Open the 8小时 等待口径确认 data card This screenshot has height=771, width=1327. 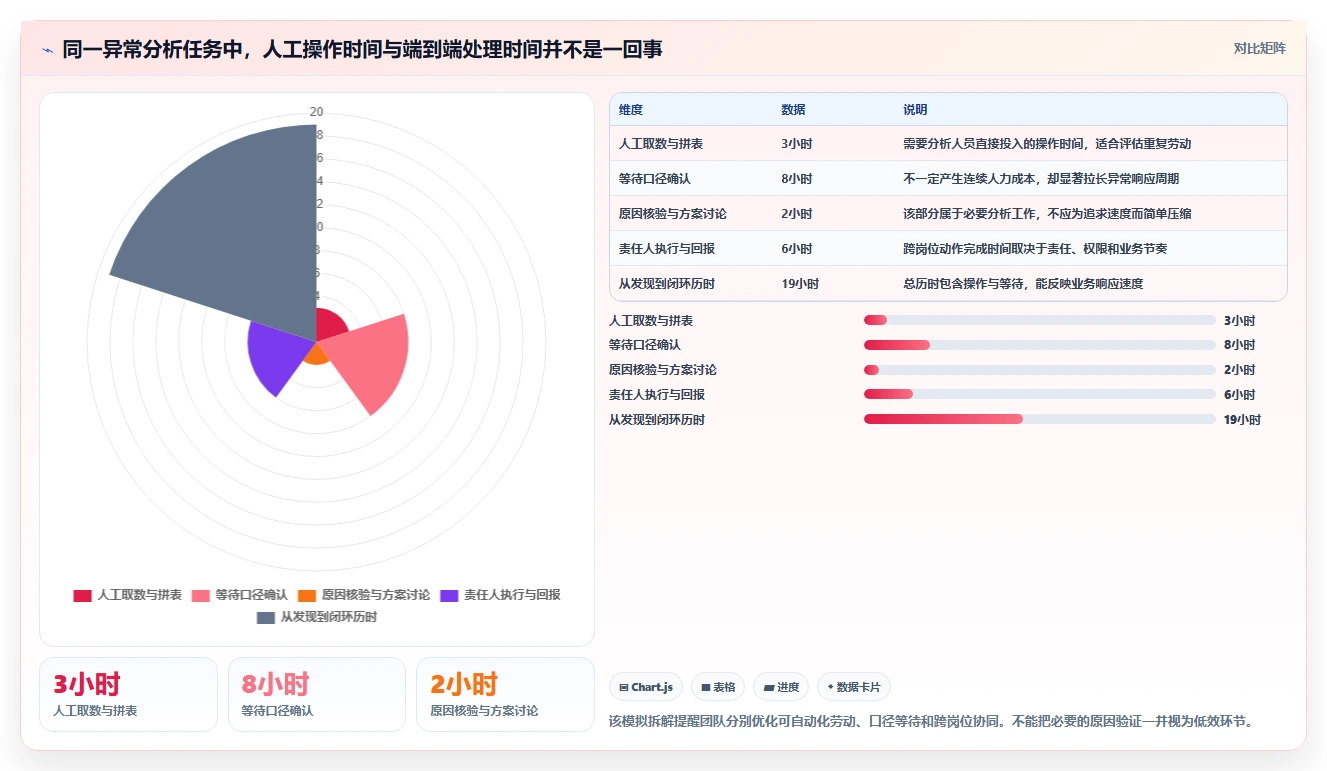click(317, 694)
